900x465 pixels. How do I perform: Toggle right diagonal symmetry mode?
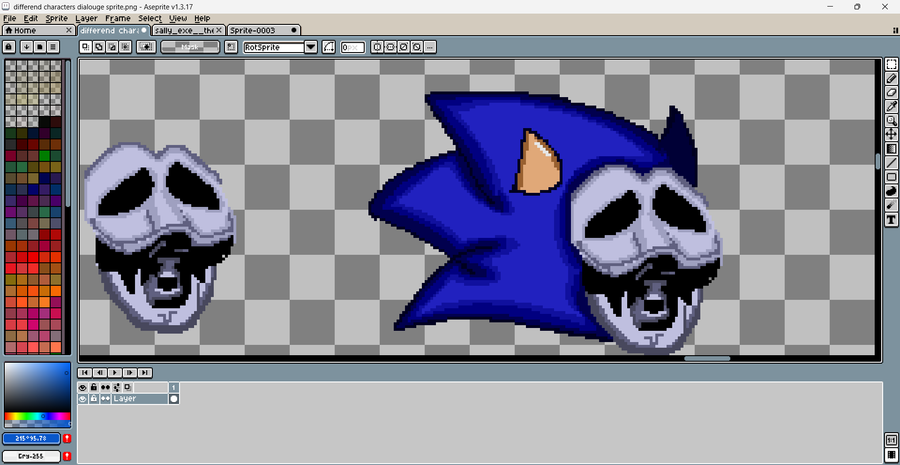coord(404,47)
